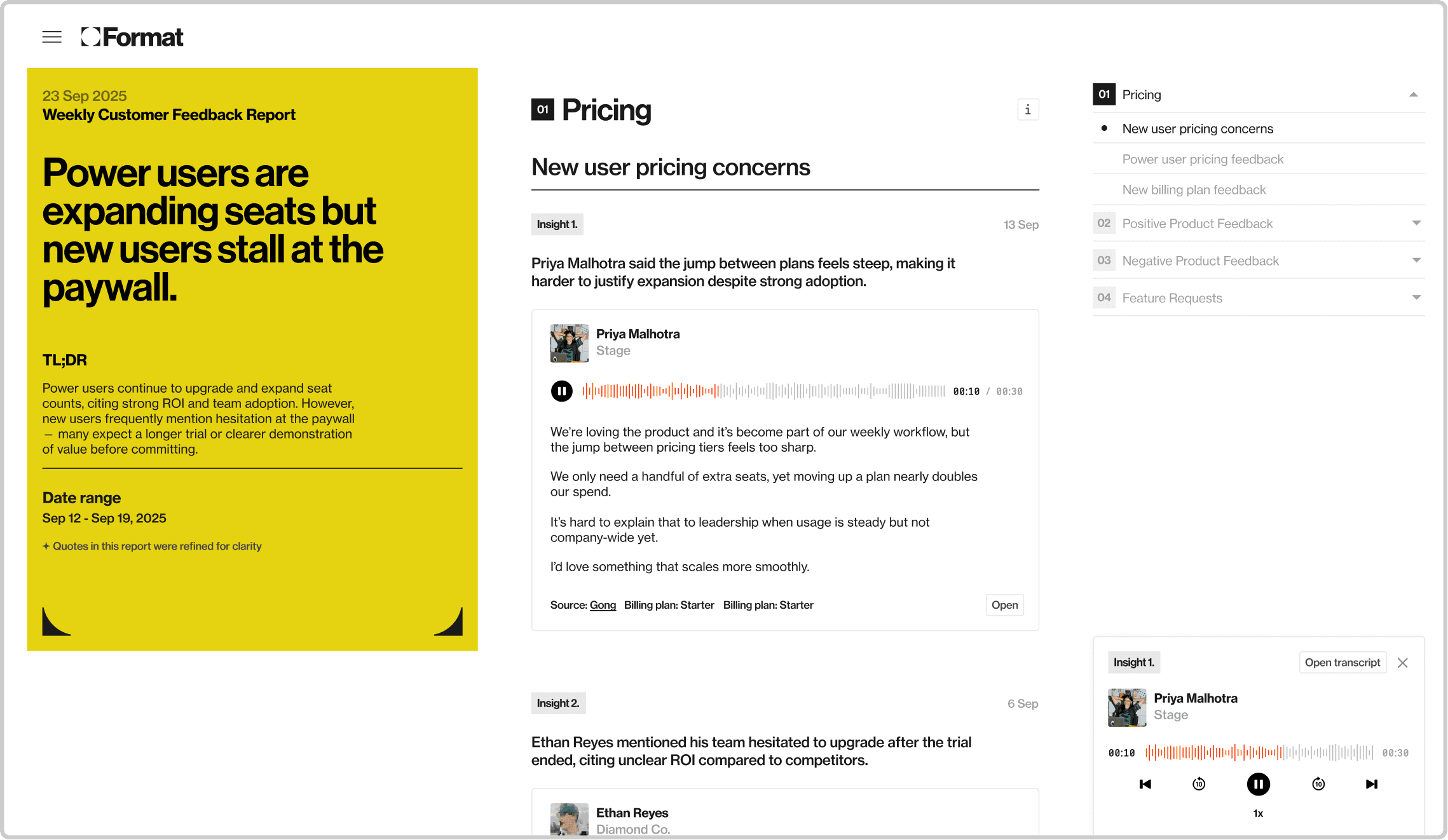
Task: Click the info icon beside Pricing heading
Action: pyautogui.click(x=1028, y=110)
